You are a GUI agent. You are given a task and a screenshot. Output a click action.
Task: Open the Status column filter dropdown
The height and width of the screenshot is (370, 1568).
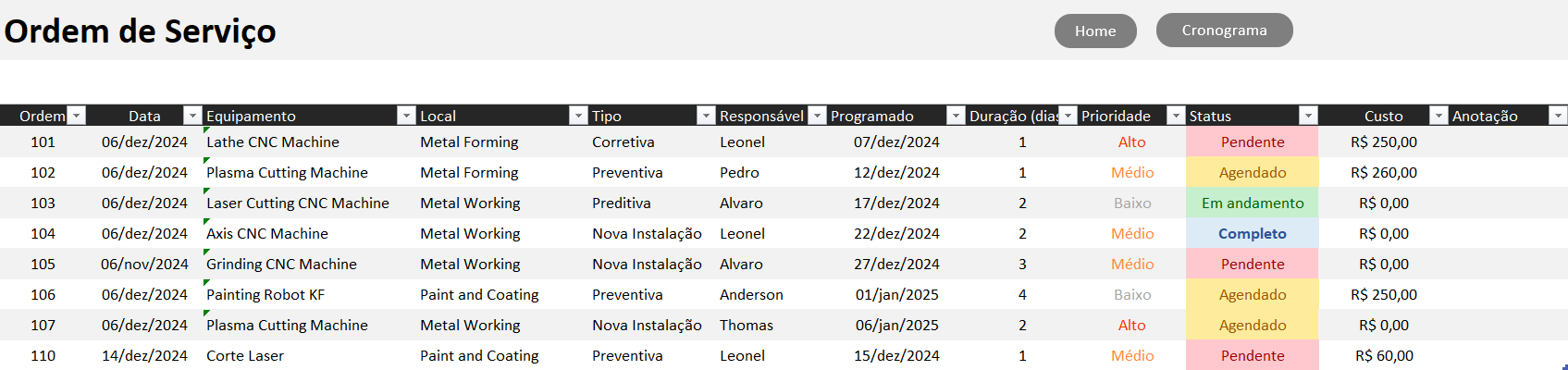pos(1308,116)
